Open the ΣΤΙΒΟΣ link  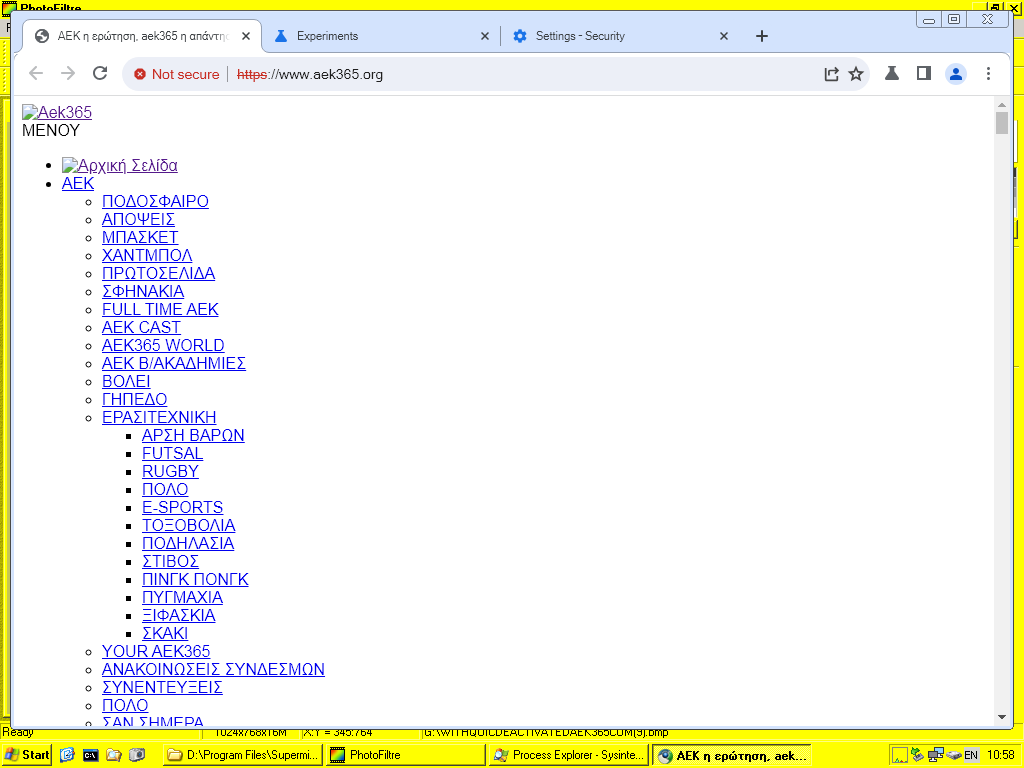(x=170, y=562)
